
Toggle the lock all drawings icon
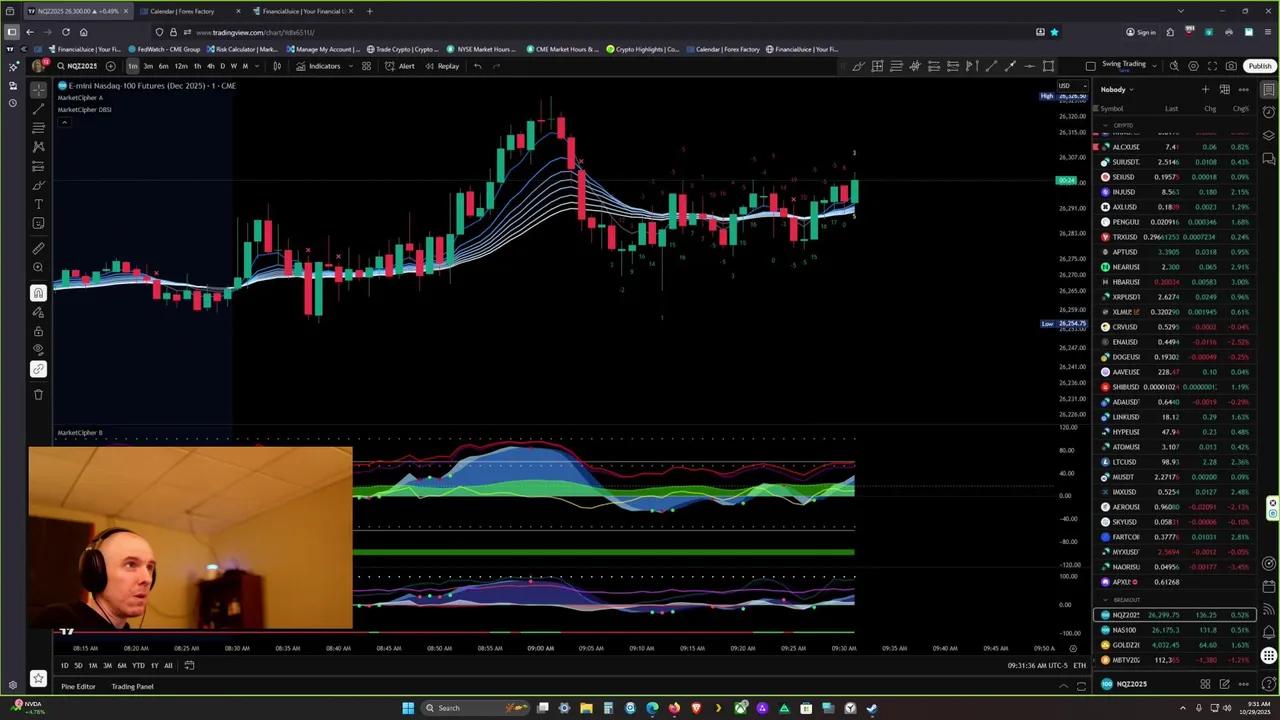(38, 331)
